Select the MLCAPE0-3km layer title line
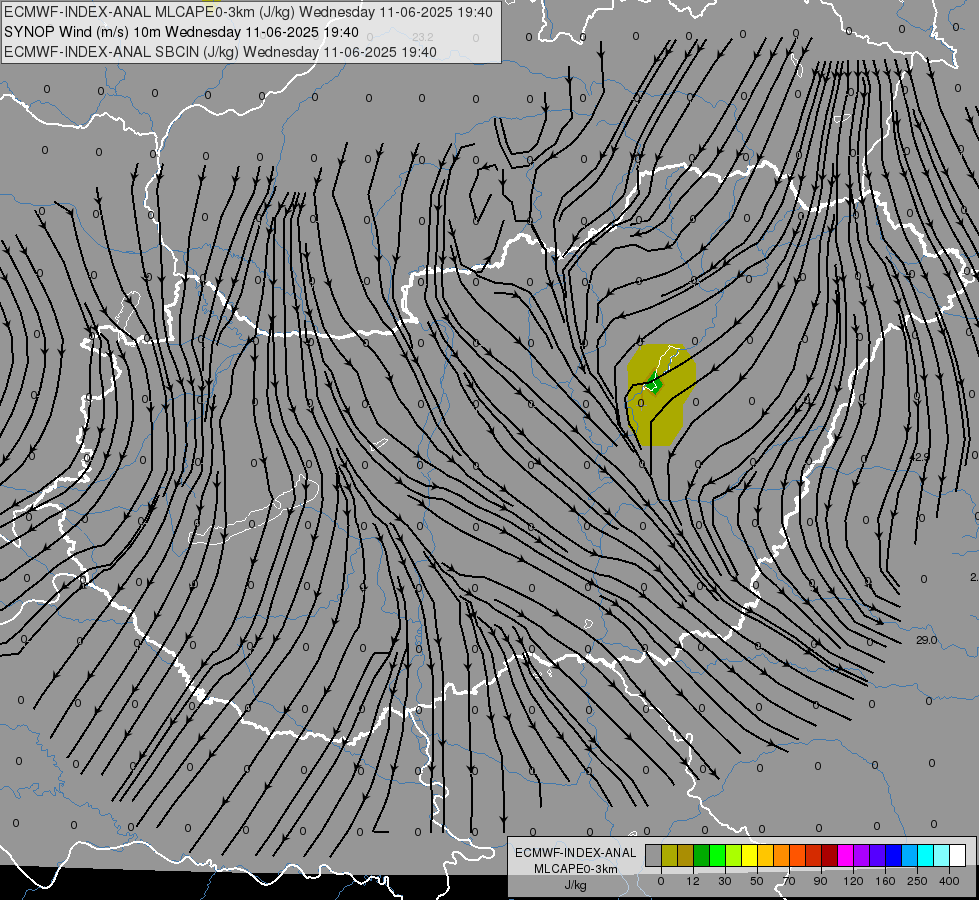Screen dimensions: 979x900 (x=248, y=12)
